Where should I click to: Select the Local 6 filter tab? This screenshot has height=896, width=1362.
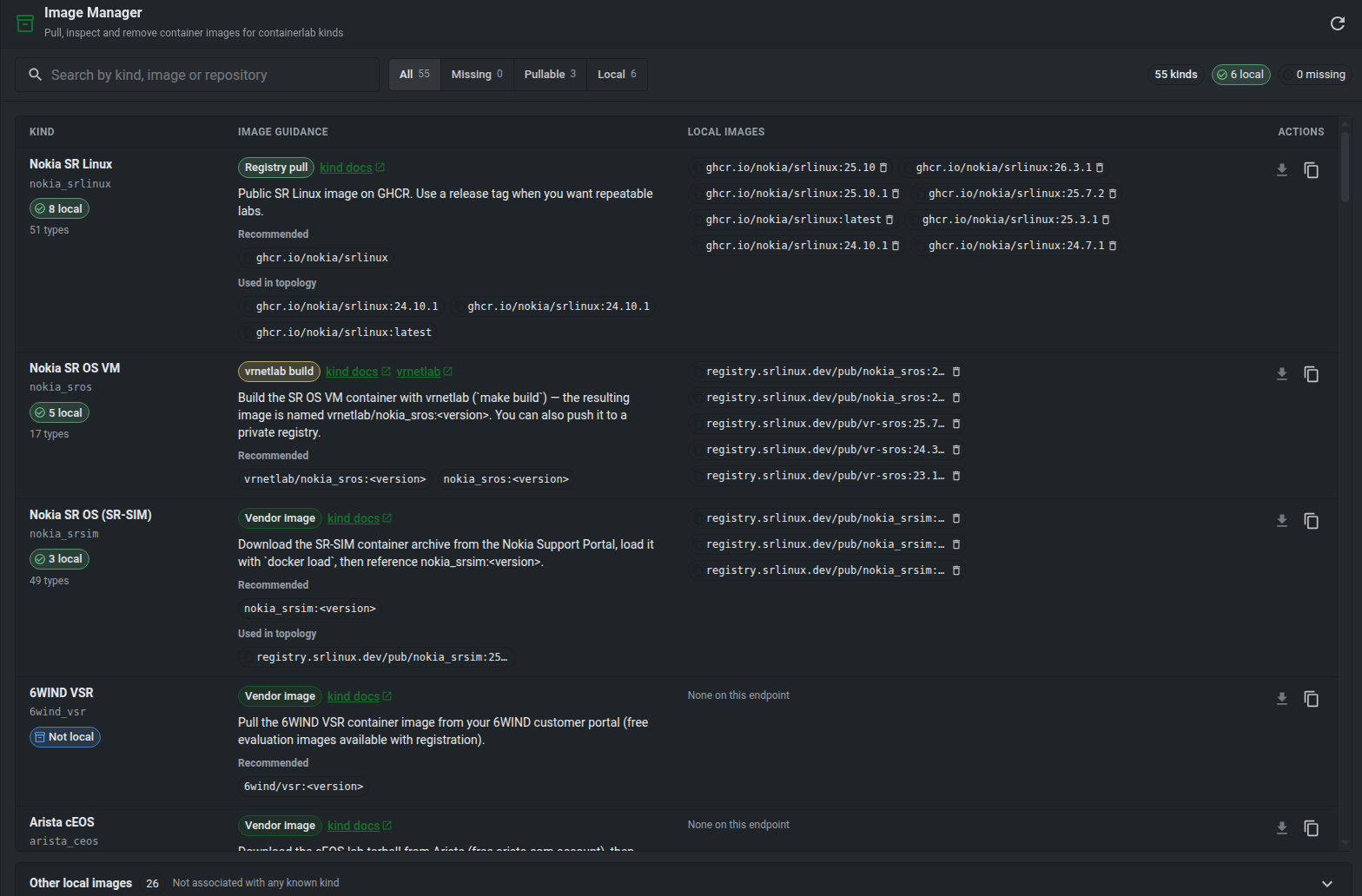point(617,75)
